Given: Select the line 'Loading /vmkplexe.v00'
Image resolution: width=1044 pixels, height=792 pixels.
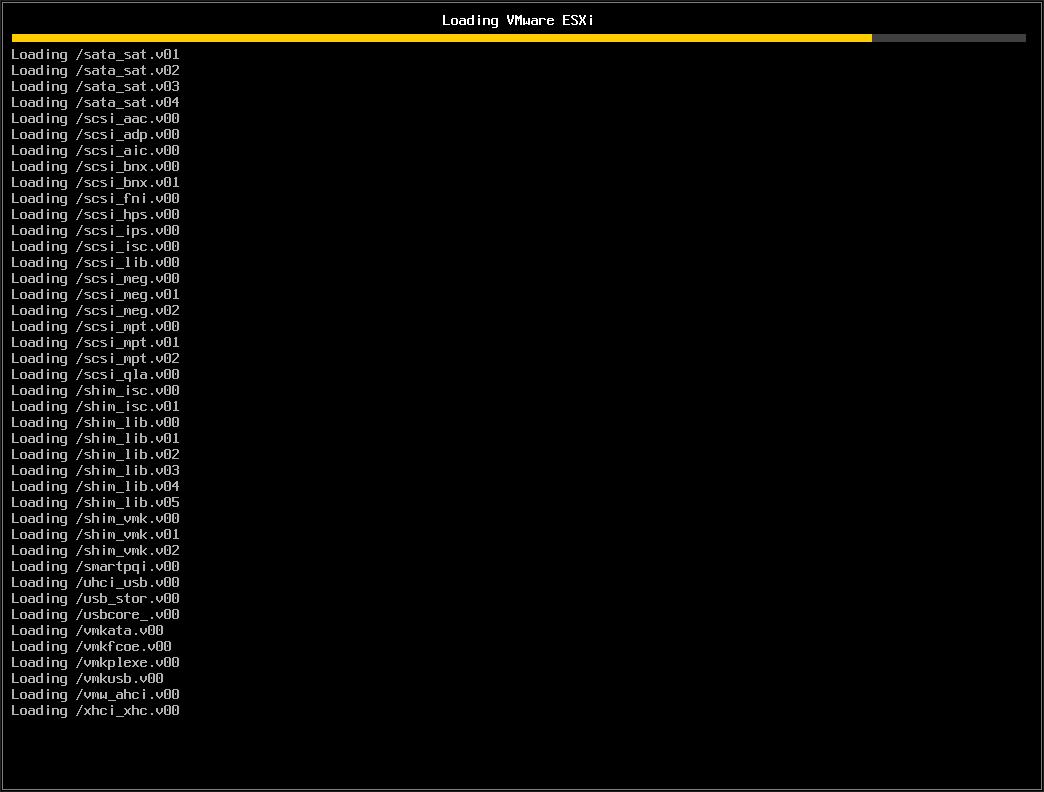Looking at the screenshot, I should pyautogui.click(x=95, y=662).
